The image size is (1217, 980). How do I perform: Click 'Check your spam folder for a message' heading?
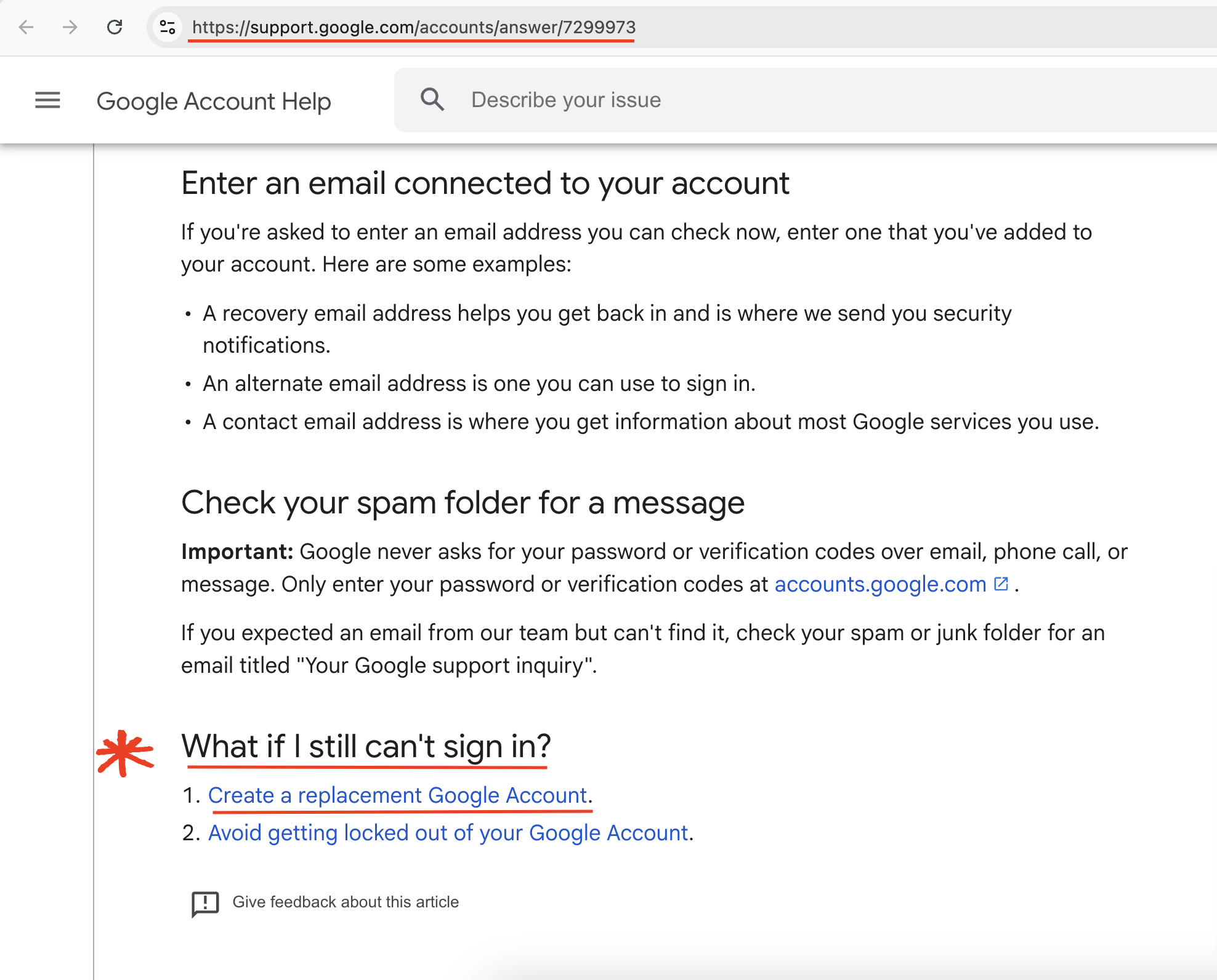(463, 503)
